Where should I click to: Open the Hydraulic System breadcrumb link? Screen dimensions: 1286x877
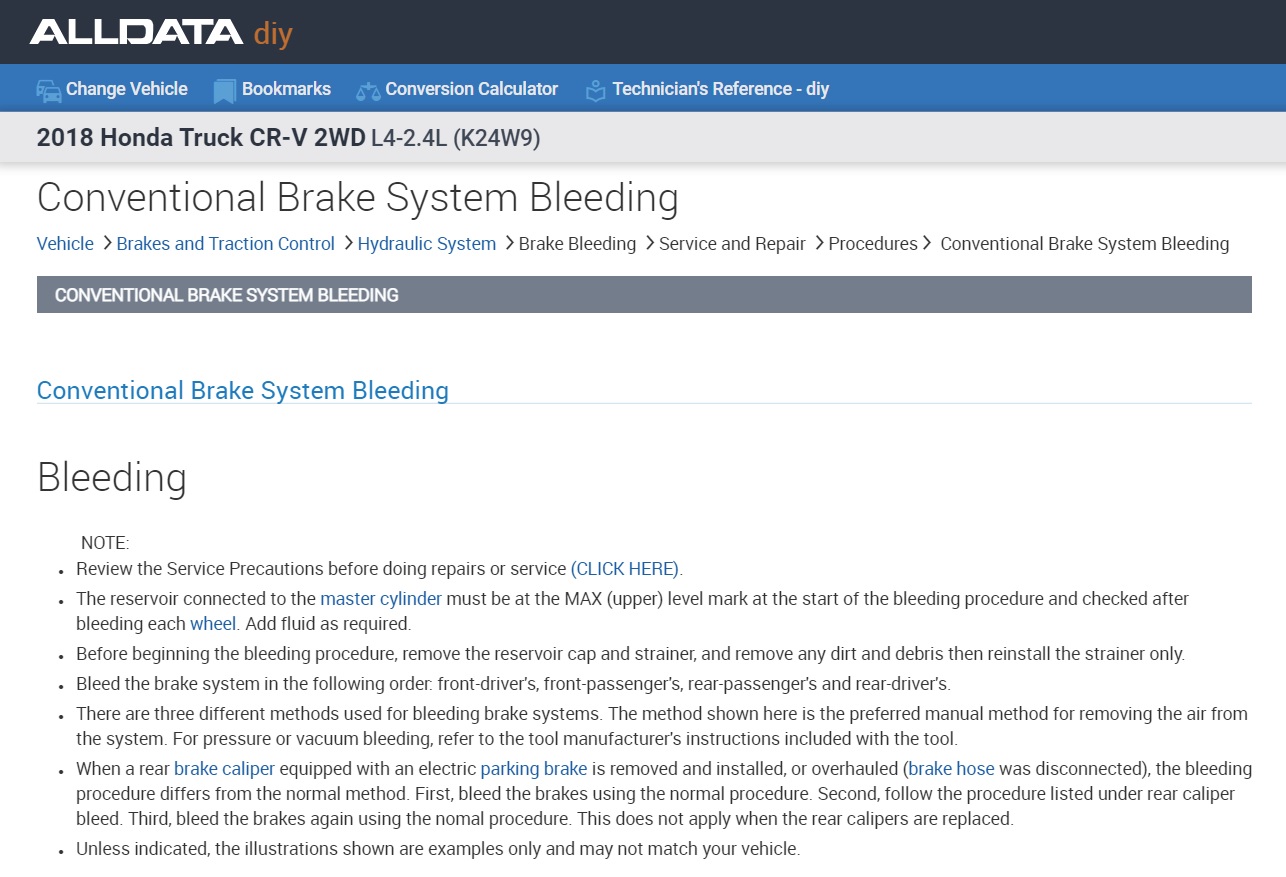pyautogui.click(x=426, y=244)
